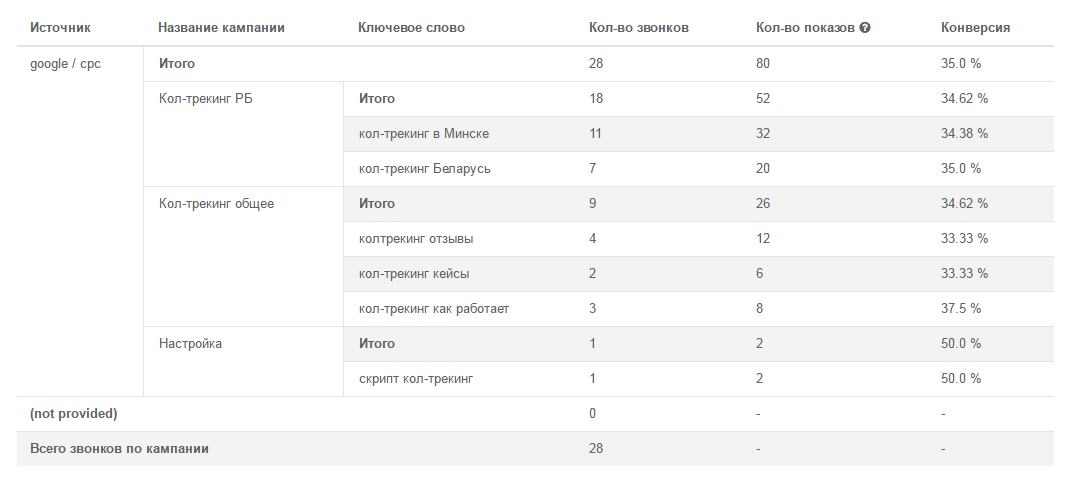Click the Ключевое слово column header
The height and width of the screenshot is (477, 1075).
click(411, 28)
